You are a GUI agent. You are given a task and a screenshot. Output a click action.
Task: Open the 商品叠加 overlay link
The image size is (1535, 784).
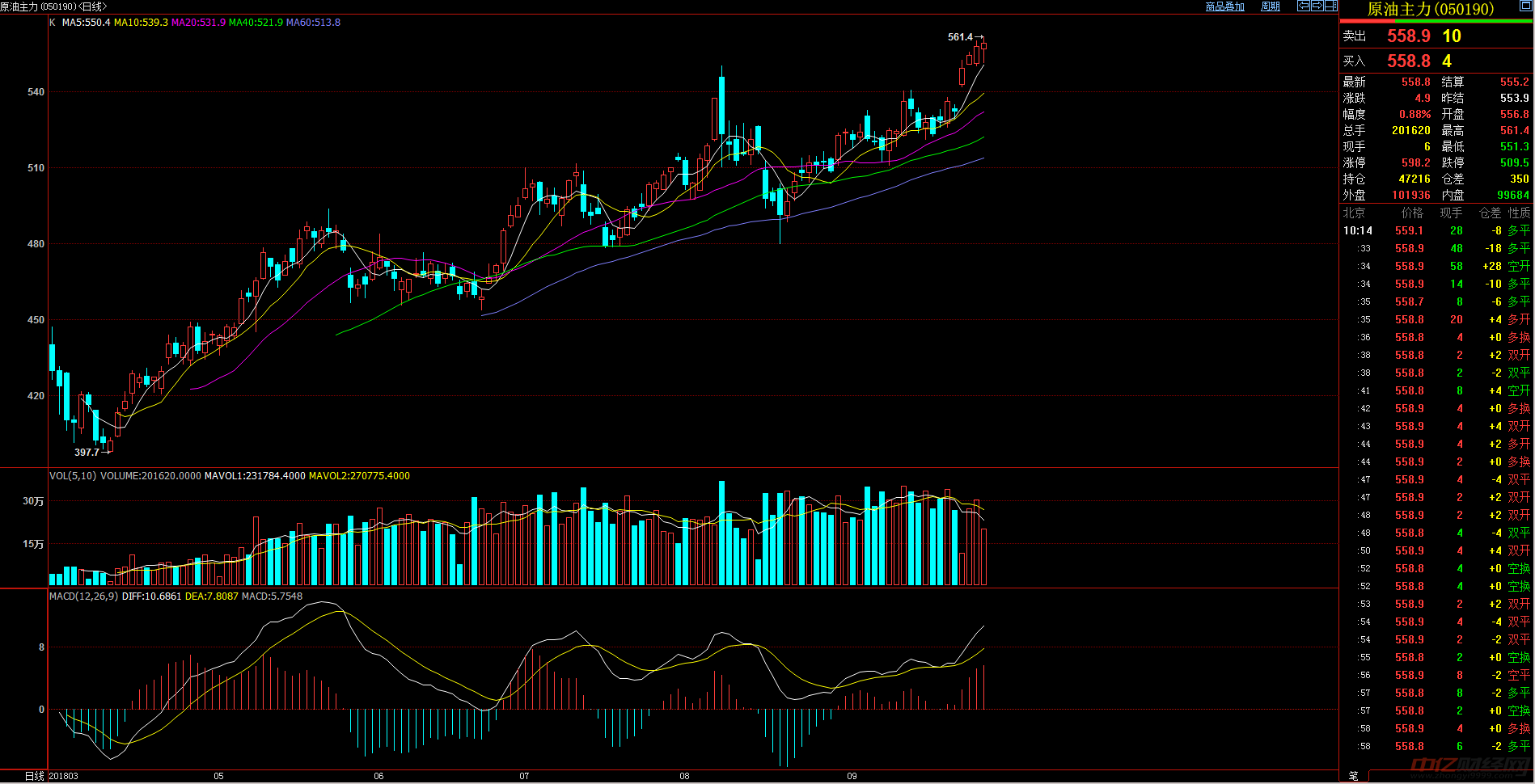[1224, 6]
